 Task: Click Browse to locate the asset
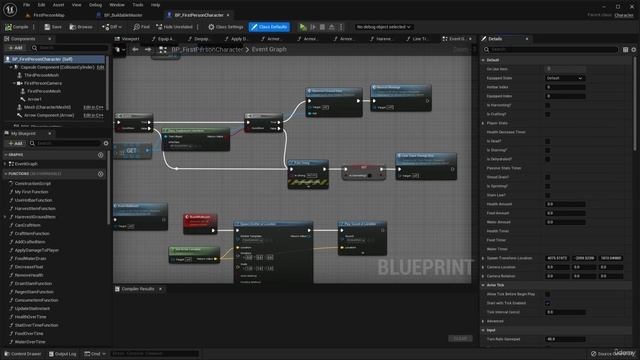81,27
